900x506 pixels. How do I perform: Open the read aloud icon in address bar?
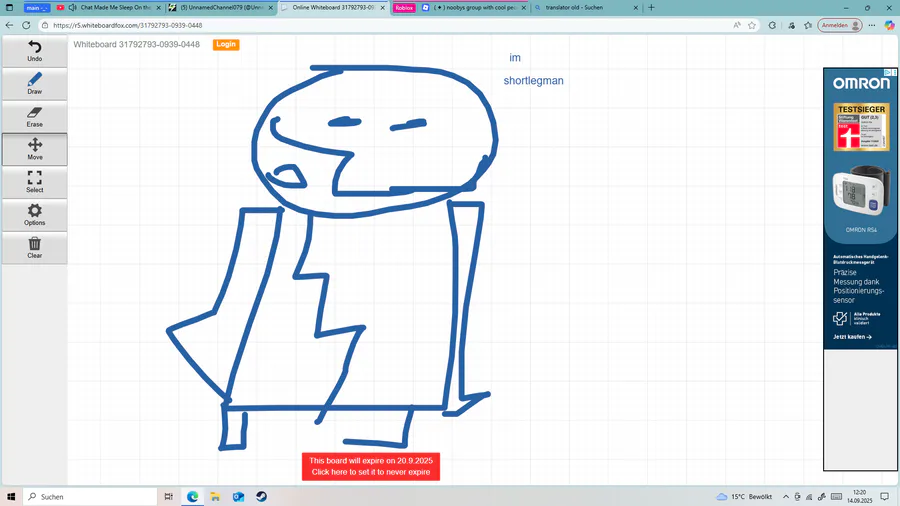(737, 25)
